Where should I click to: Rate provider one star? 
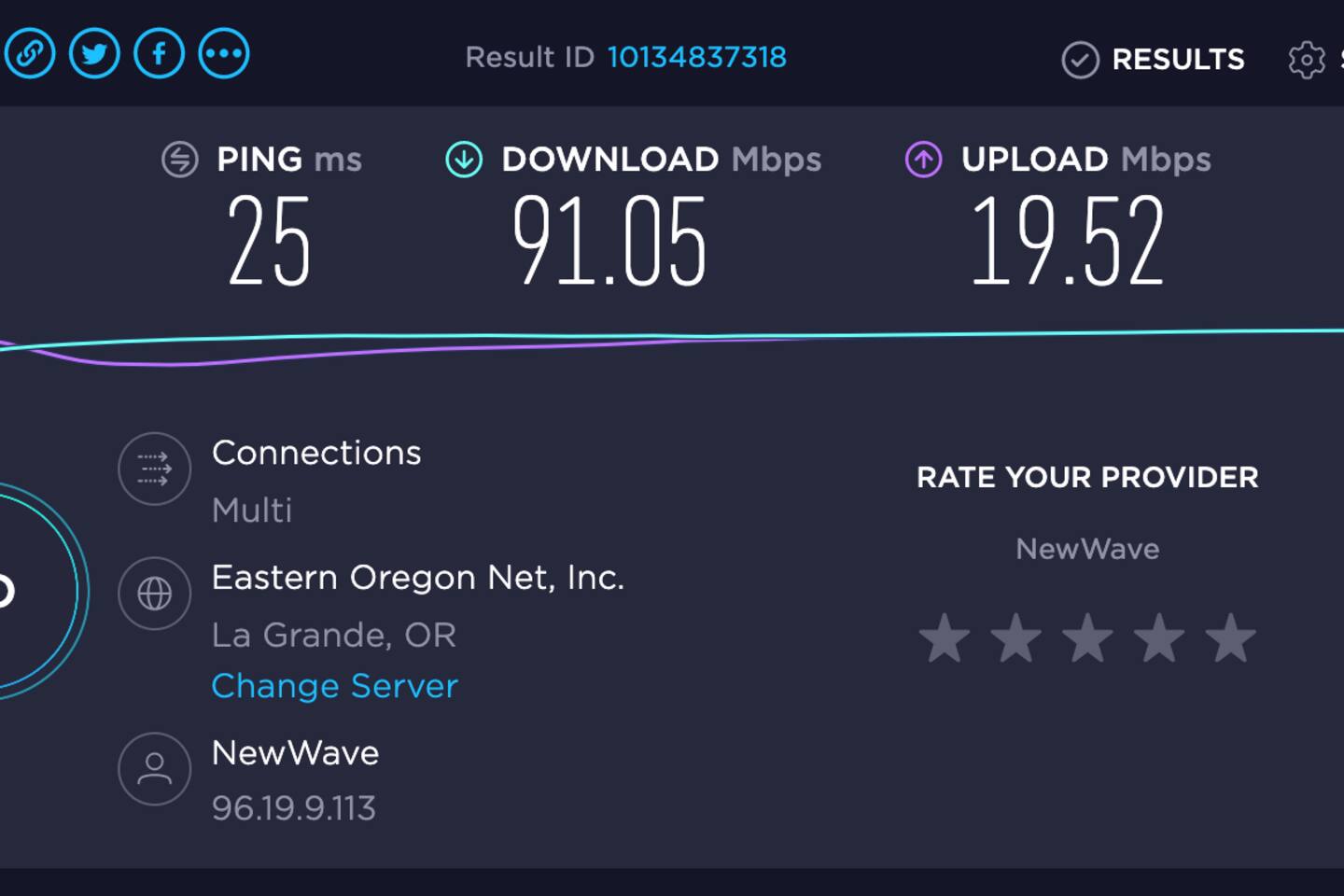(944, 639)
